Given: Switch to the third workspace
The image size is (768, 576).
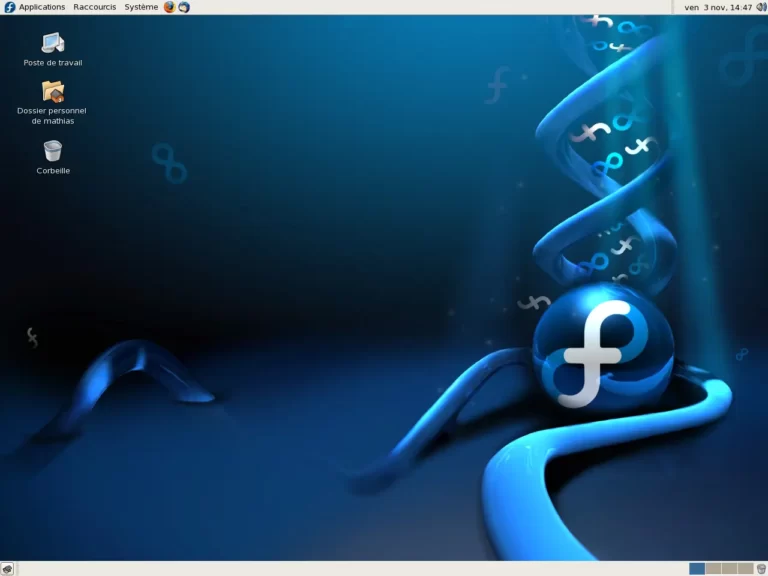Looking at the screenshot, I should pos(729,568).
